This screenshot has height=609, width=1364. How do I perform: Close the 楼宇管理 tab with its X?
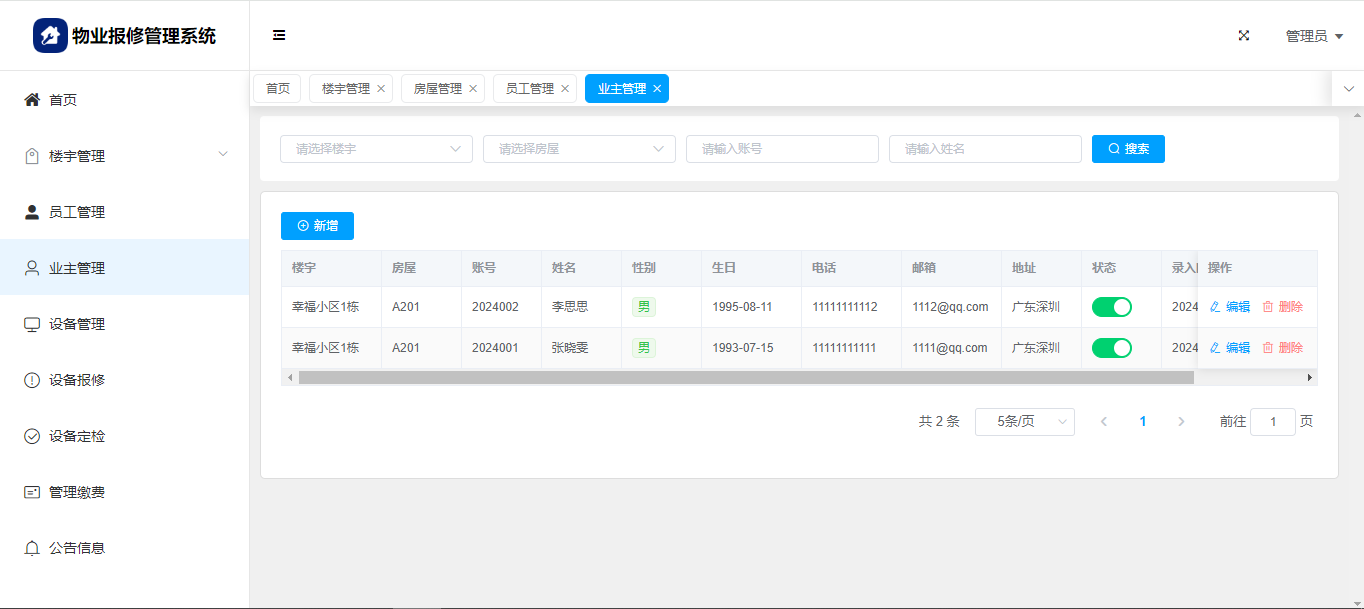(381, 89)
